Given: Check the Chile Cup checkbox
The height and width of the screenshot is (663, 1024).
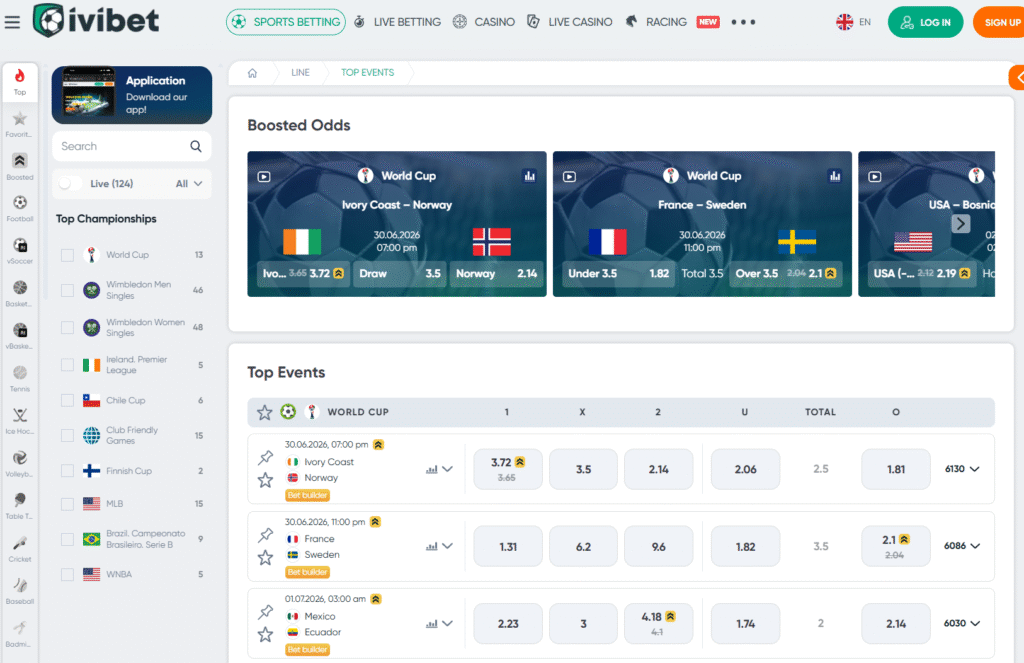Looking at the screenshot, I should (x=67, y=400).
